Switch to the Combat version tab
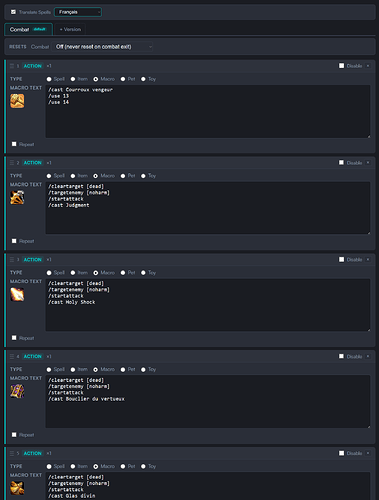The image size is (379, 500). pyautogui.click(x=28, y=29)
